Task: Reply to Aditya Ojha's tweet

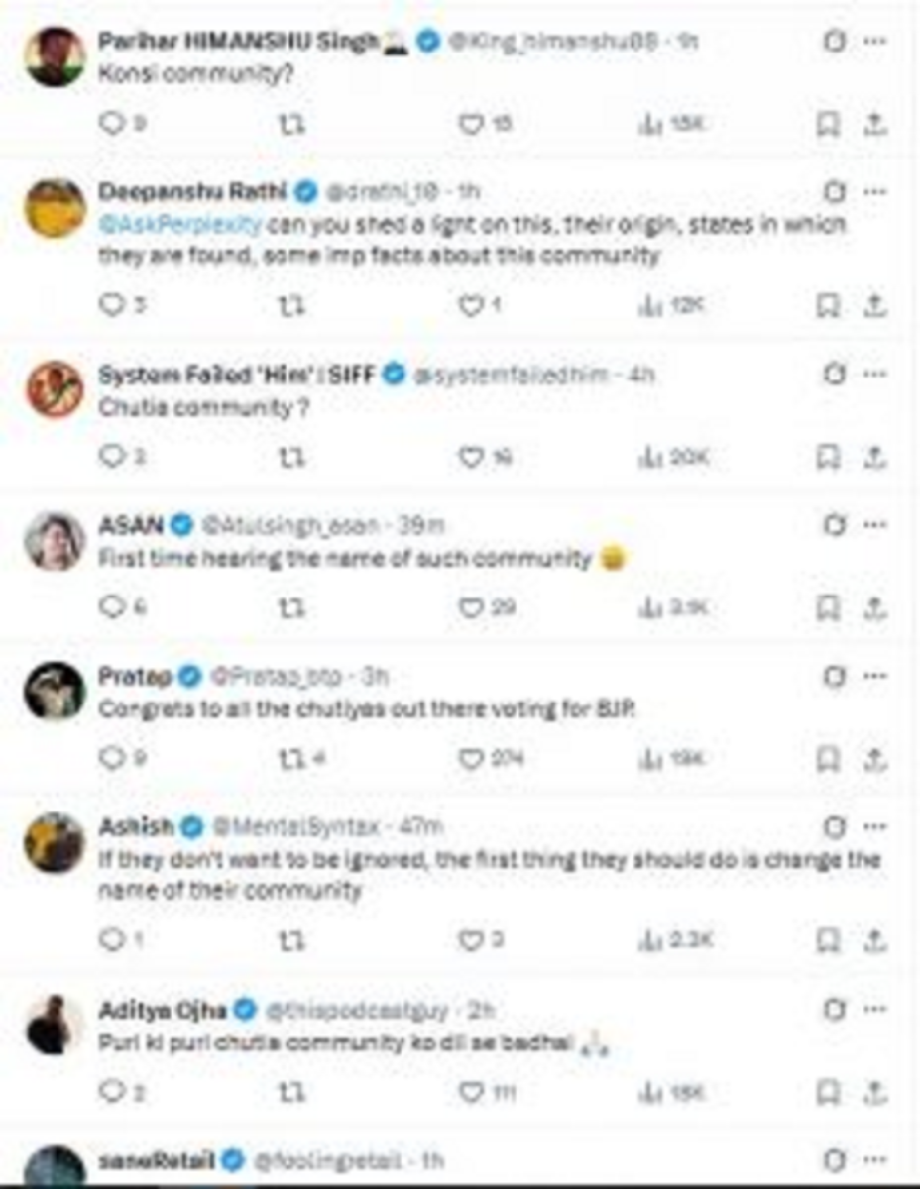Action: 111,1091
